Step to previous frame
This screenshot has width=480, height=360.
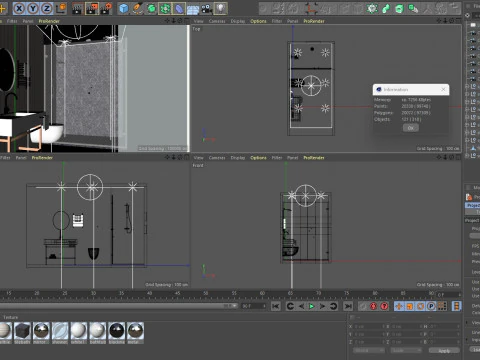pos(301,306)
